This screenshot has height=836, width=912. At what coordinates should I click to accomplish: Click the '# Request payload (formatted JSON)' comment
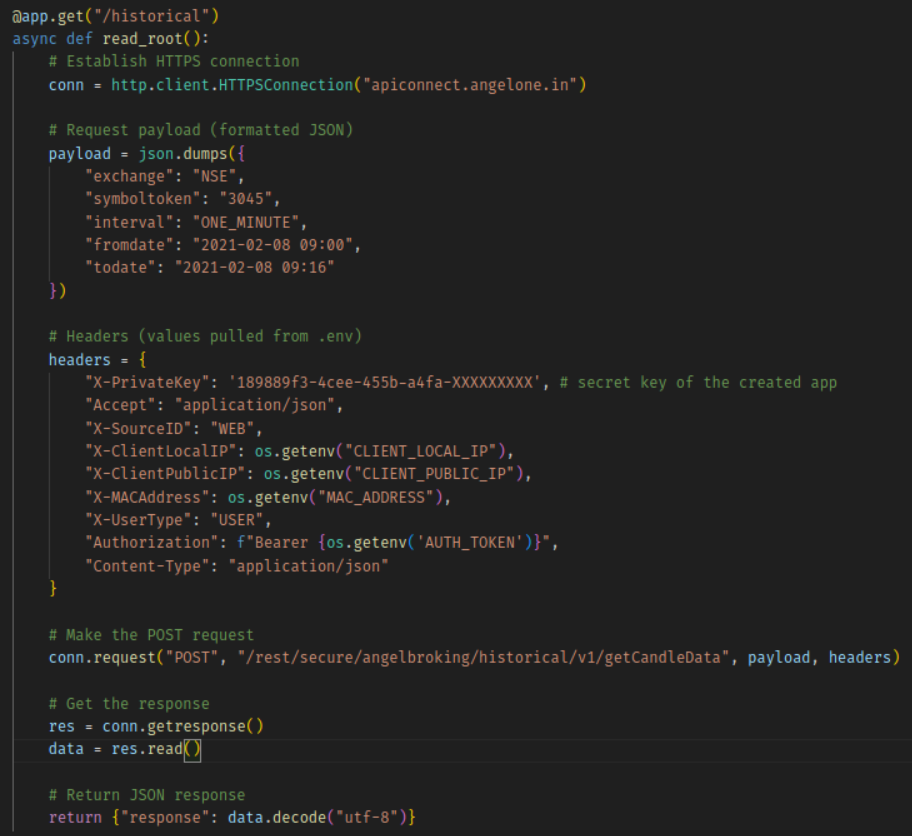click(201, 130)
